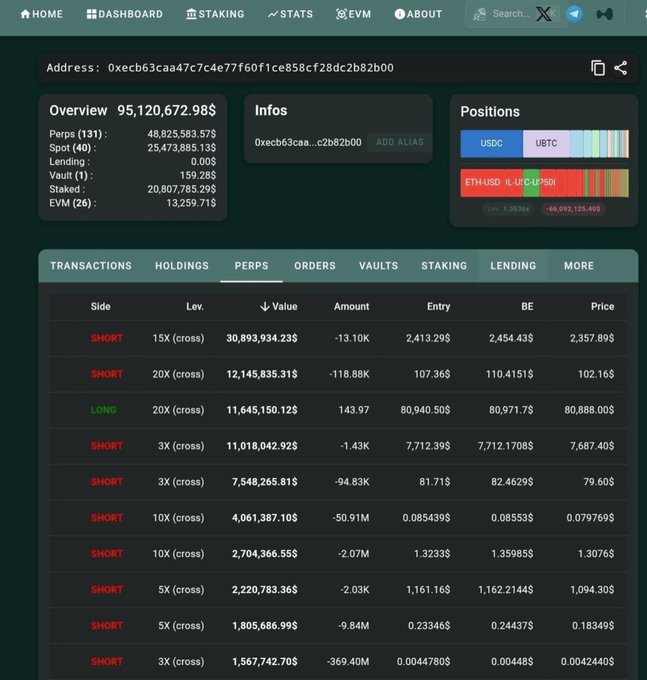The width and height of the screenshot is (647, 680).
Task: Sort by the Entry column header
Action: 438,307
